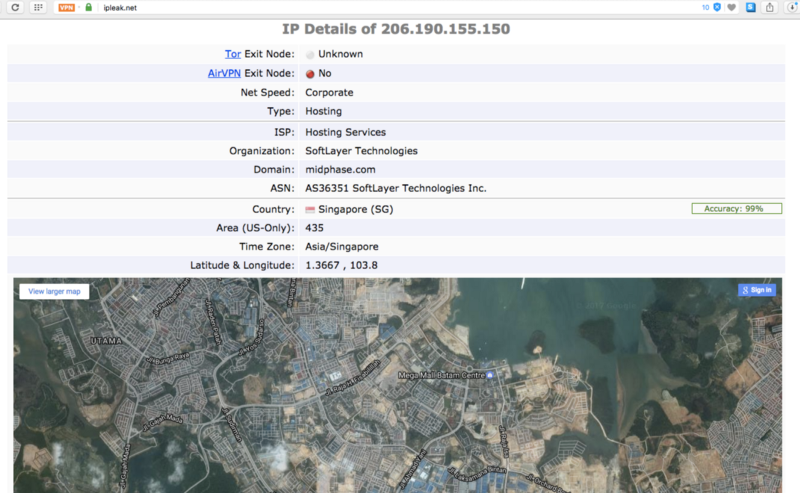Click the blue S extension icon
Screen dimensions: 800x493
[x=751, y=7]
